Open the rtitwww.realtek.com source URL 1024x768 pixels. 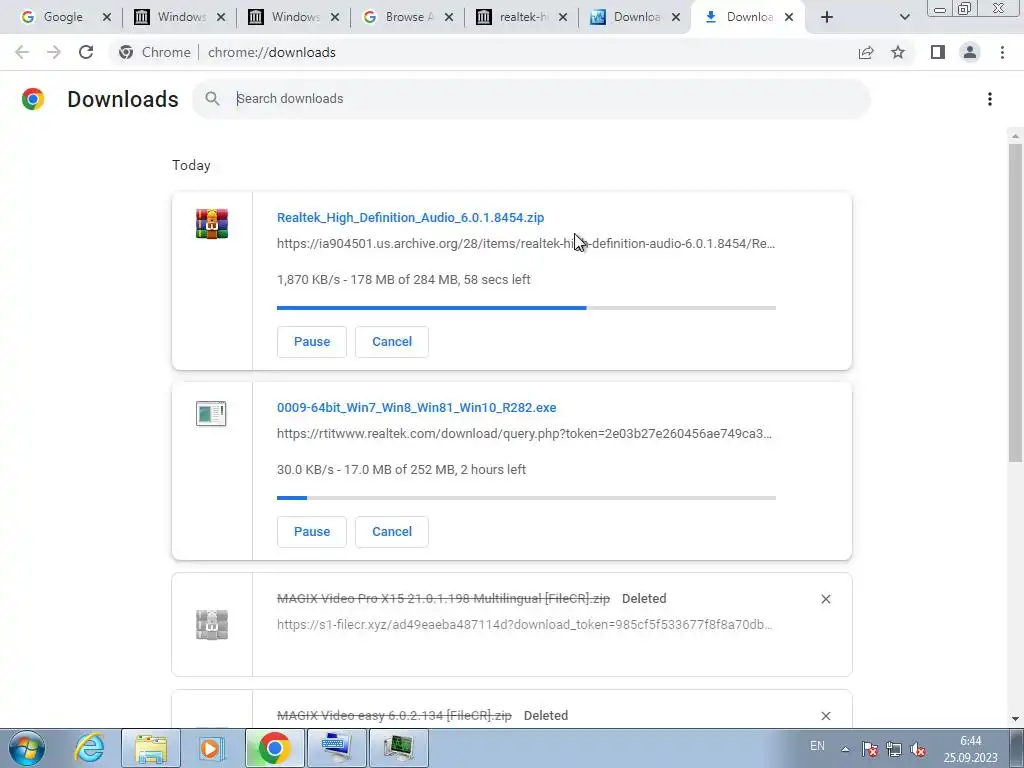[524, 434]
